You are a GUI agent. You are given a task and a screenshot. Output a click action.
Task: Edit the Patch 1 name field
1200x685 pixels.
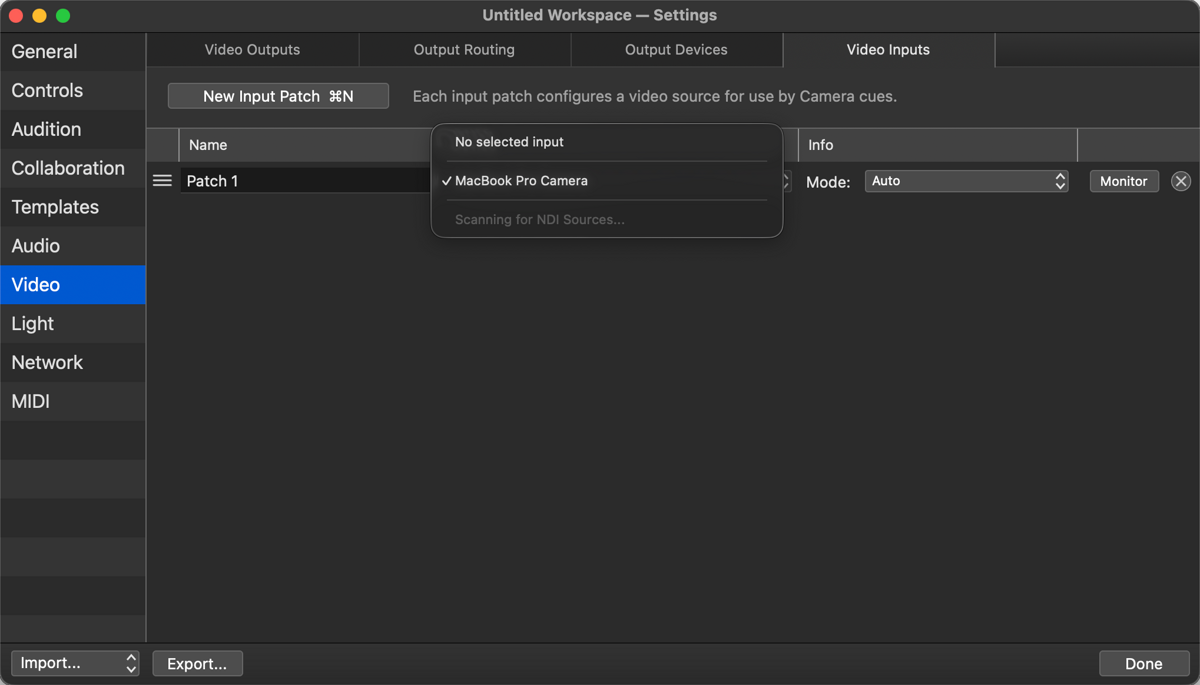[x=306, y=181]
